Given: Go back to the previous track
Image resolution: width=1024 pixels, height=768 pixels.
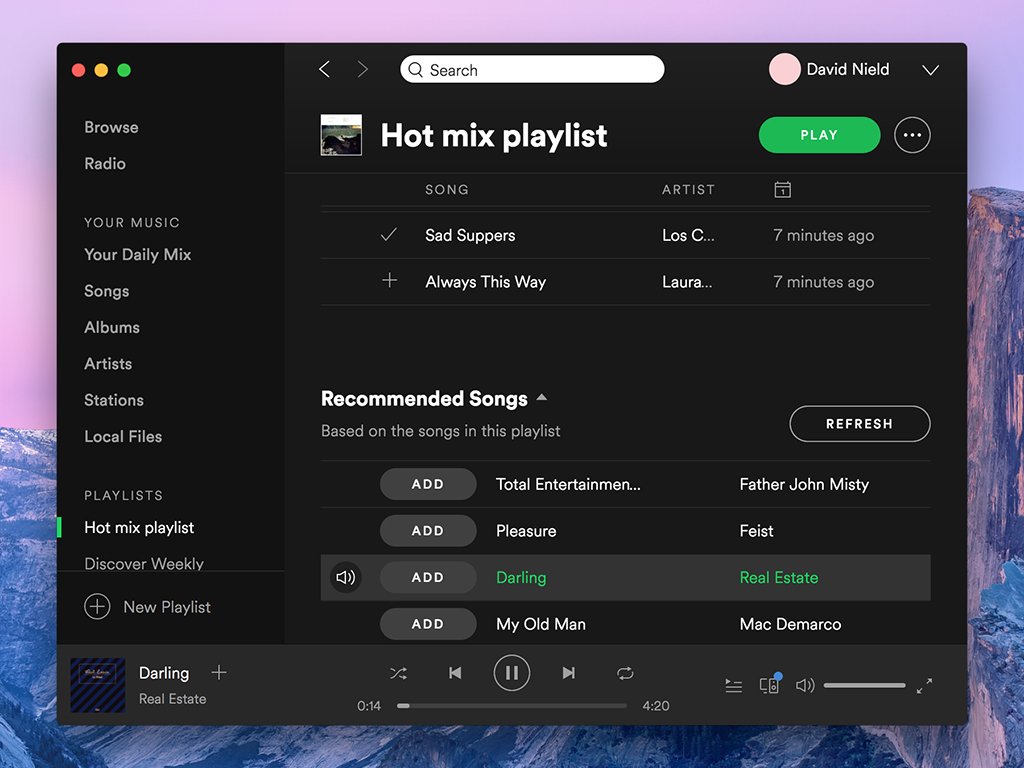Looking at the screenshot, I should pyautogui.click(x=455, y=673).
